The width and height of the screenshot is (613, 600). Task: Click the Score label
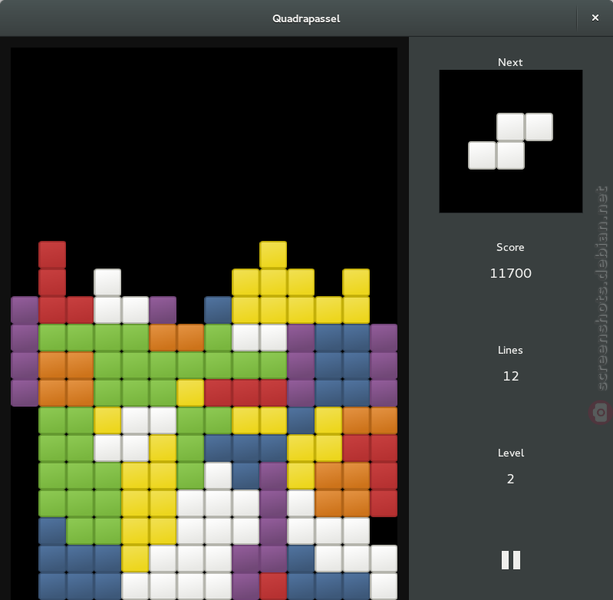coord(510,247)
